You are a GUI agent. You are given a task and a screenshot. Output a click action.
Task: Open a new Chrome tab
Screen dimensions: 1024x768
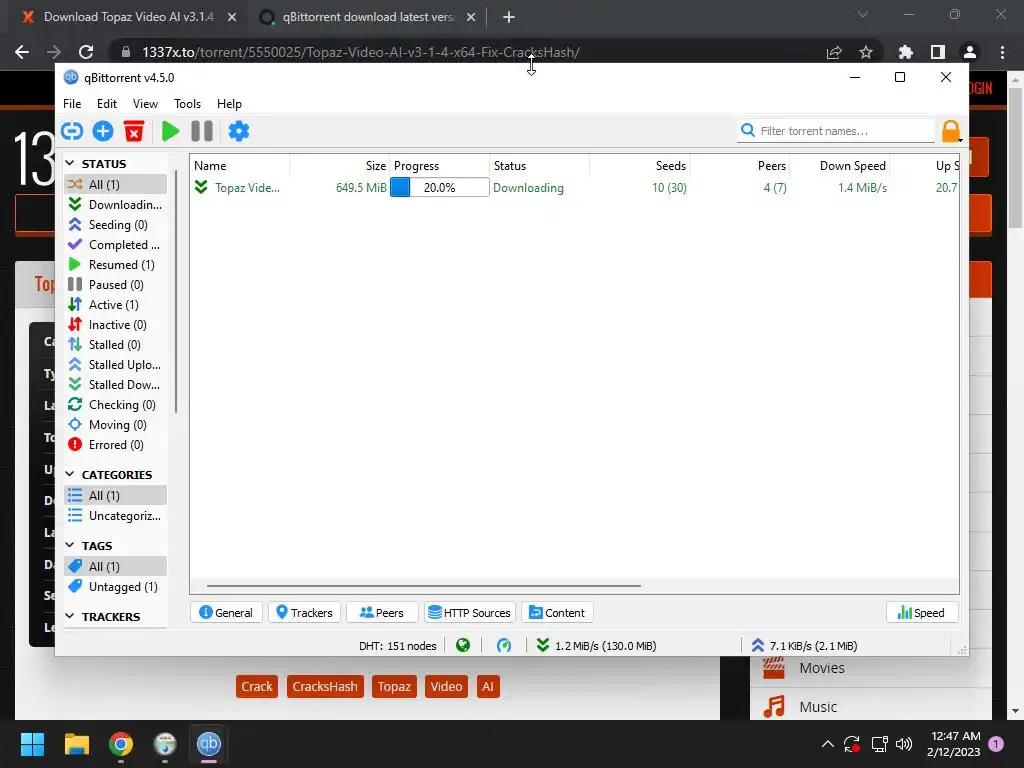coord(509,17)
